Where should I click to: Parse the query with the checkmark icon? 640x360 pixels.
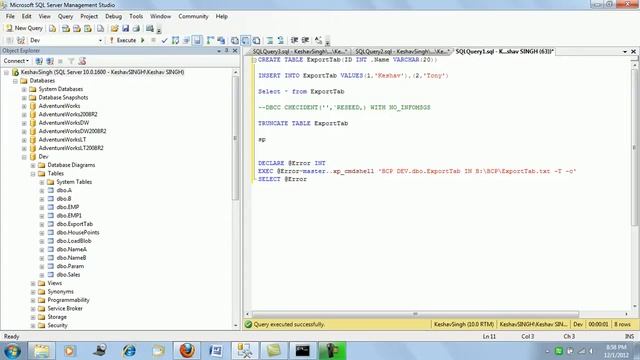pos(164,40)
